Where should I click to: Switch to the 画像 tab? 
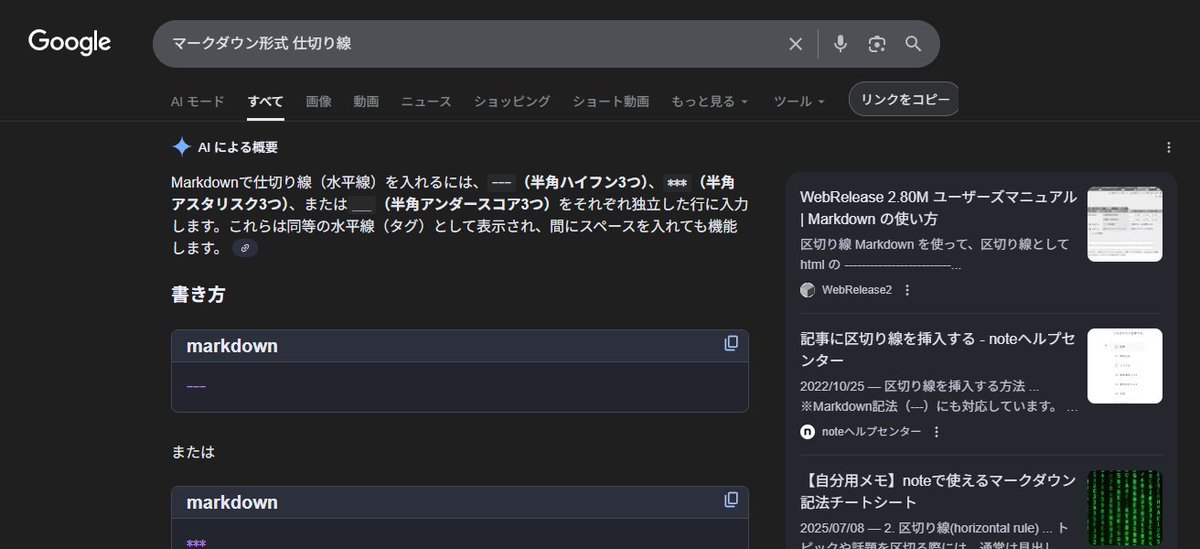click(319, 101)
